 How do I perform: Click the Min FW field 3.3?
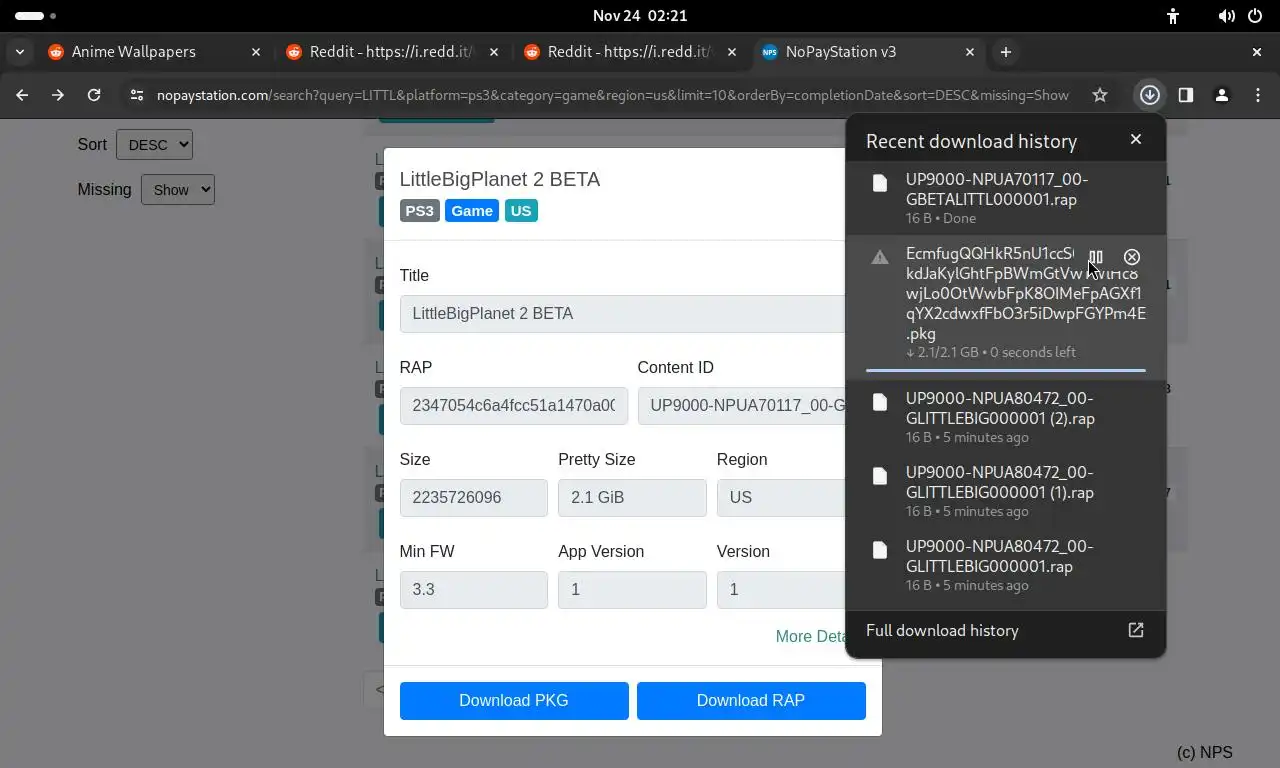point(474,590)
